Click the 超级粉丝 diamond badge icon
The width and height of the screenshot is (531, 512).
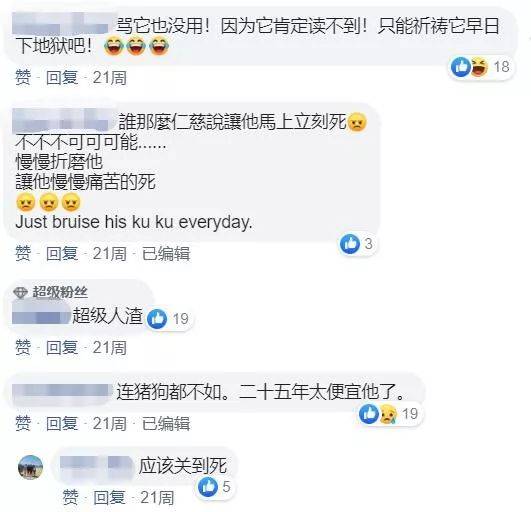20,293
